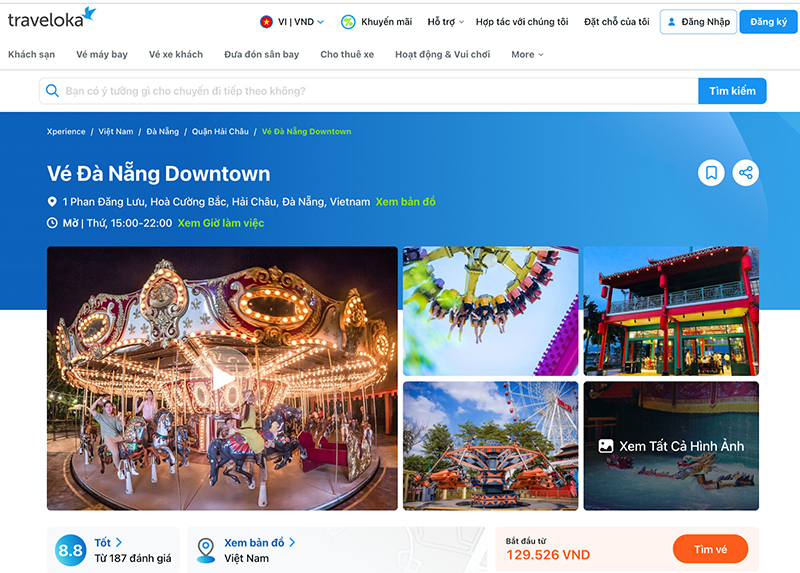Click the Traveloka logo
Viewport: 800px width, 573px height.
pos(52,18)
